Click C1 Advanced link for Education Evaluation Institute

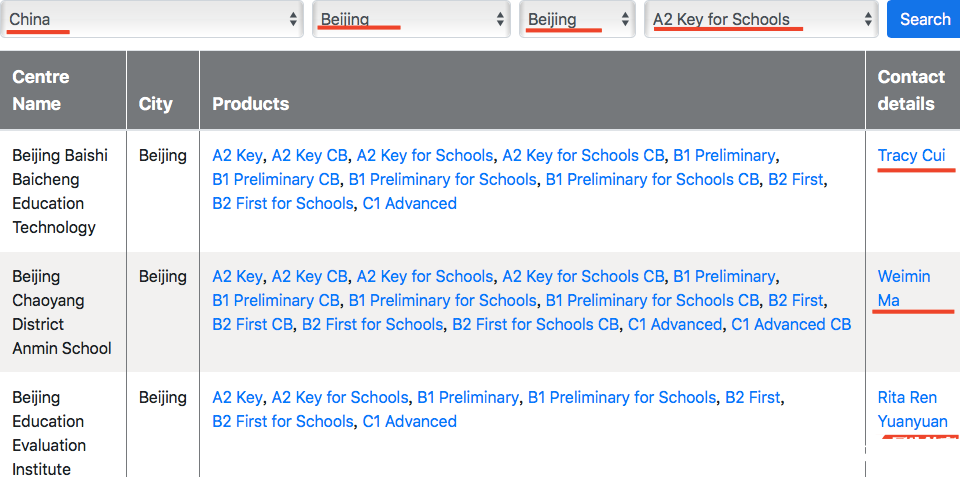[x=409, y=421]
